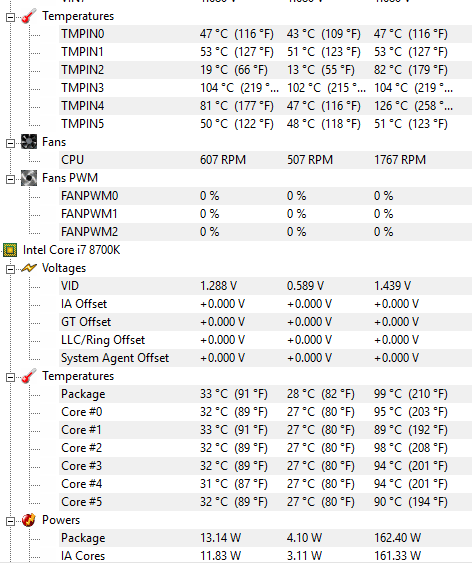Select the VID voltage row
Screen dimensions: 472x564
tap(266, 286)
